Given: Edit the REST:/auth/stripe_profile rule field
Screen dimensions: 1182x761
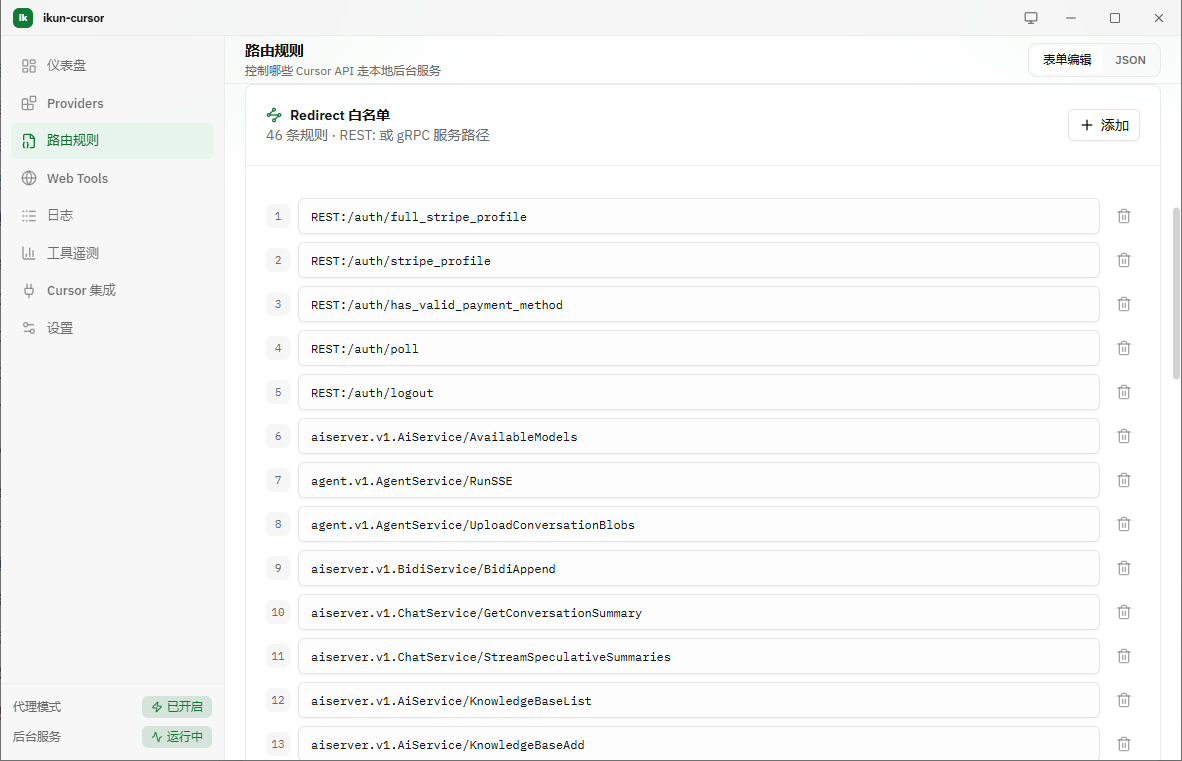Looking at the screenshot, I should point(698,261).
